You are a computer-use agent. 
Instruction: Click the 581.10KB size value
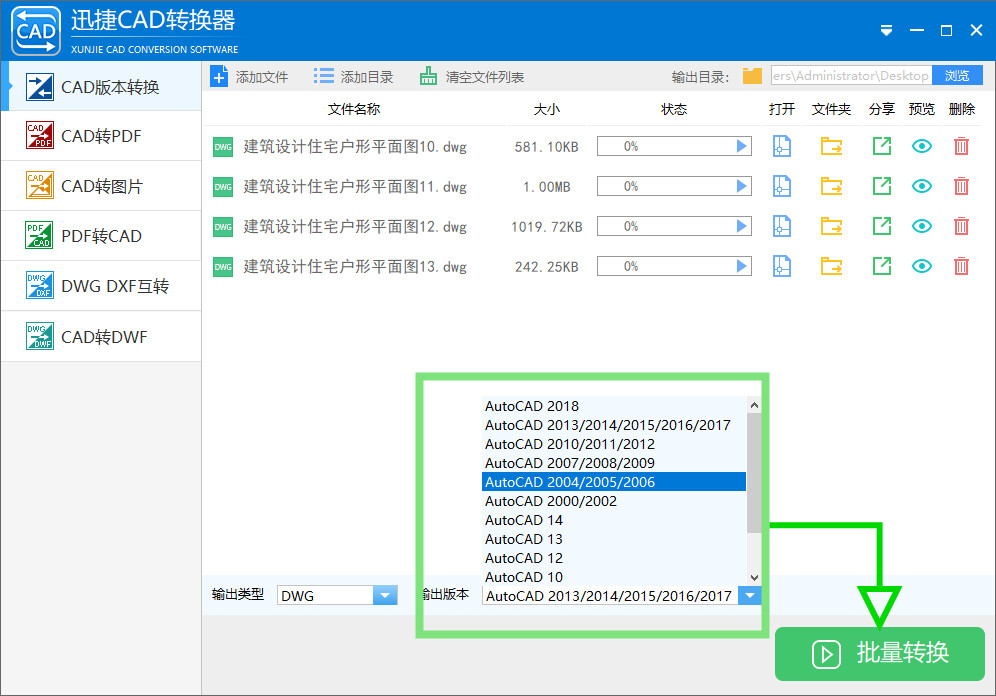click(x=546, y=147)
